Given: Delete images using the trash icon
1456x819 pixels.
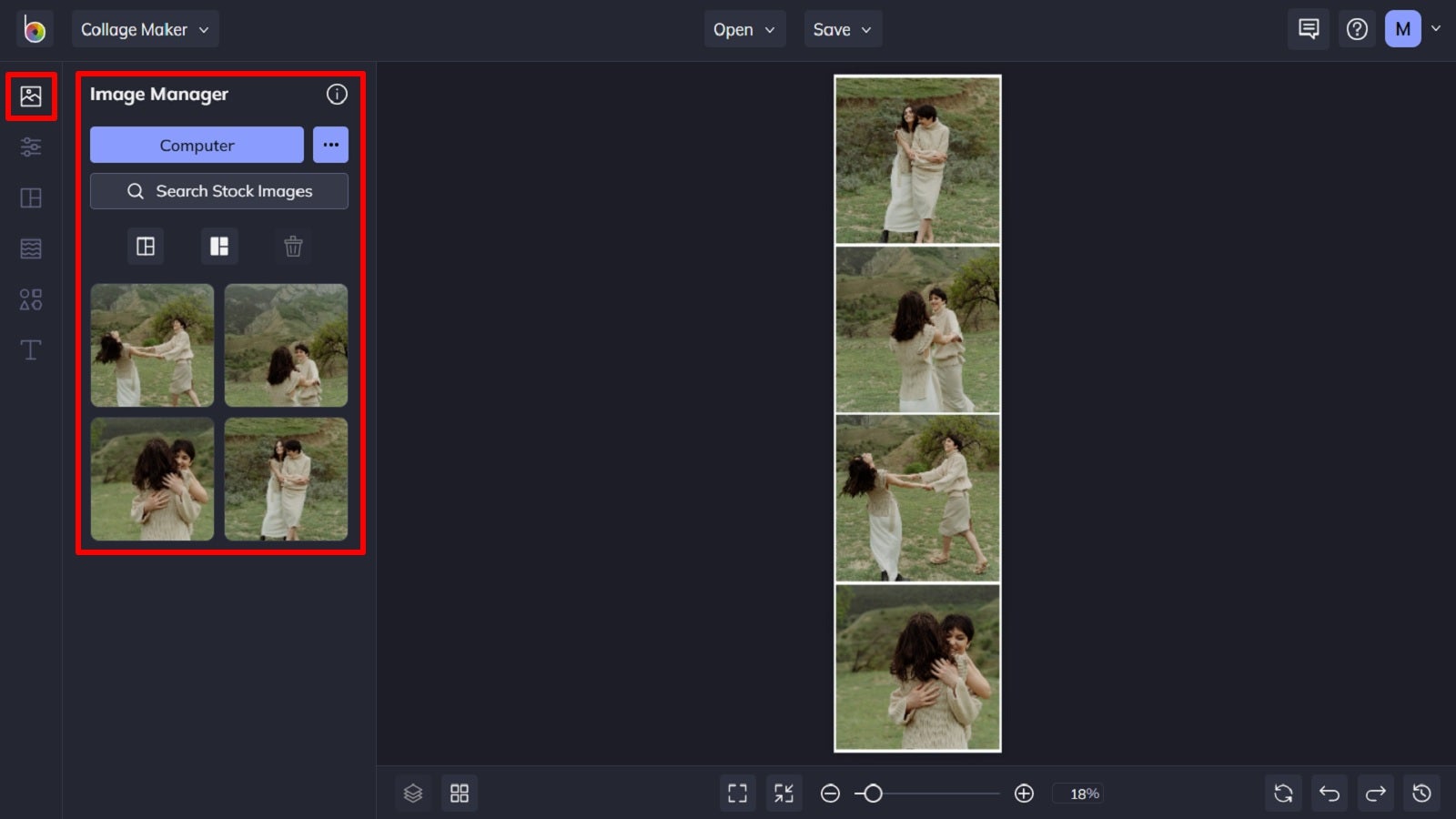Looking at the screenshot, I should click(293, 246).
